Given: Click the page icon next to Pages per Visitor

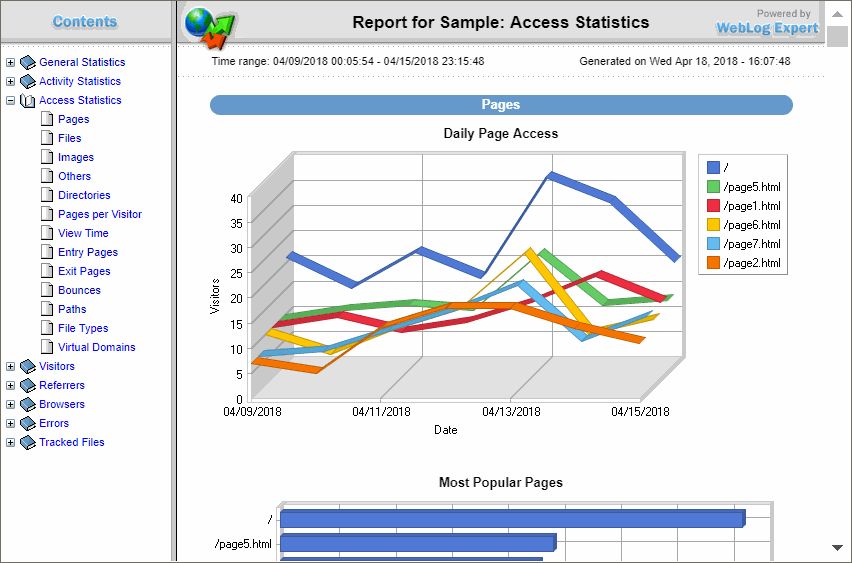Looking at the screenshot, I should [x=48, y=214].
